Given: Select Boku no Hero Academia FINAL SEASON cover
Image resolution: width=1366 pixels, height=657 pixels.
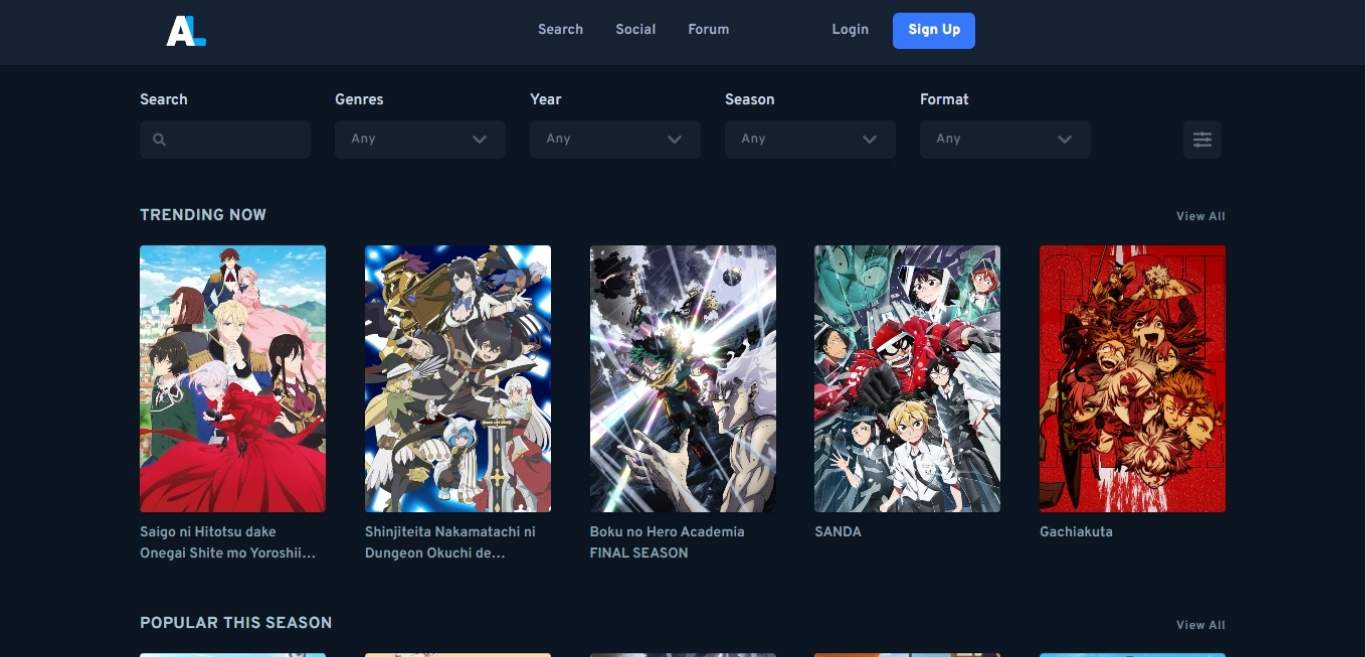Looking at the screenshot, I should point(682,378).
